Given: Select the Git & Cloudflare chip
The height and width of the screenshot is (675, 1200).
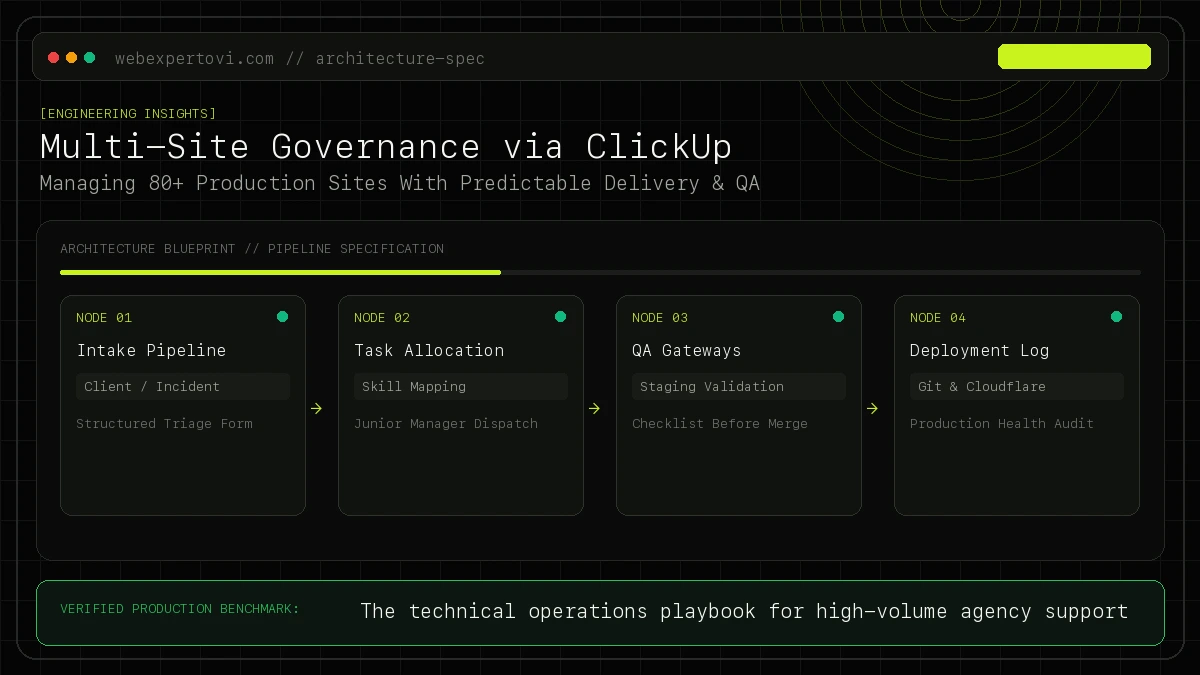Looking at the screenshot, I should point(1017,387).
